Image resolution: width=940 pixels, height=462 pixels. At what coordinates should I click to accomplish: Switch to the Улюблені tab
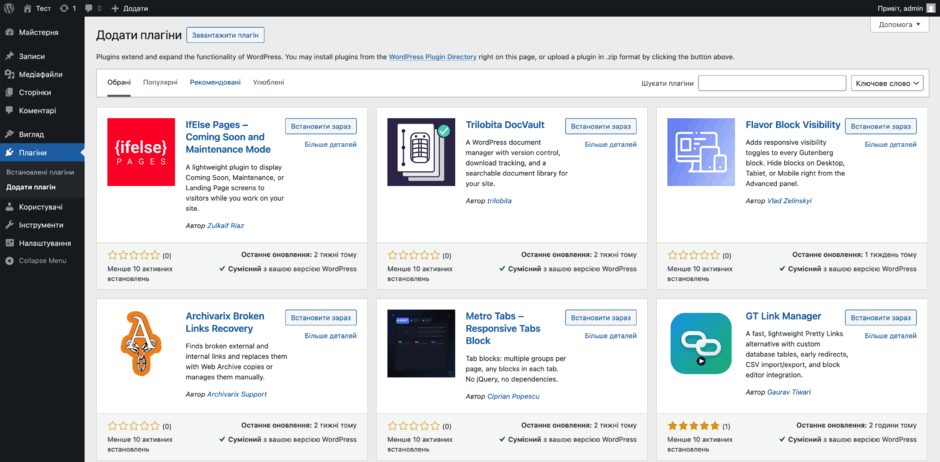269,82
